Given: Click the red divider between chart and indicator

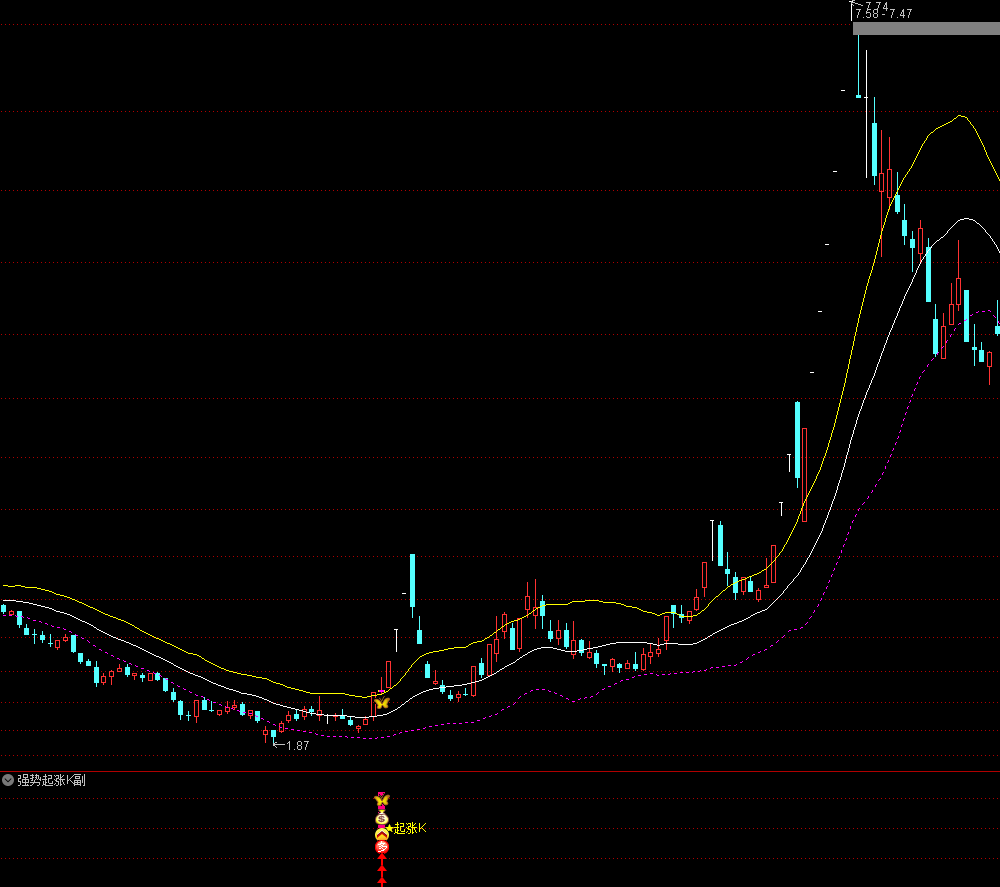Looking at the screenshot, I should click(x=500, y=771).
